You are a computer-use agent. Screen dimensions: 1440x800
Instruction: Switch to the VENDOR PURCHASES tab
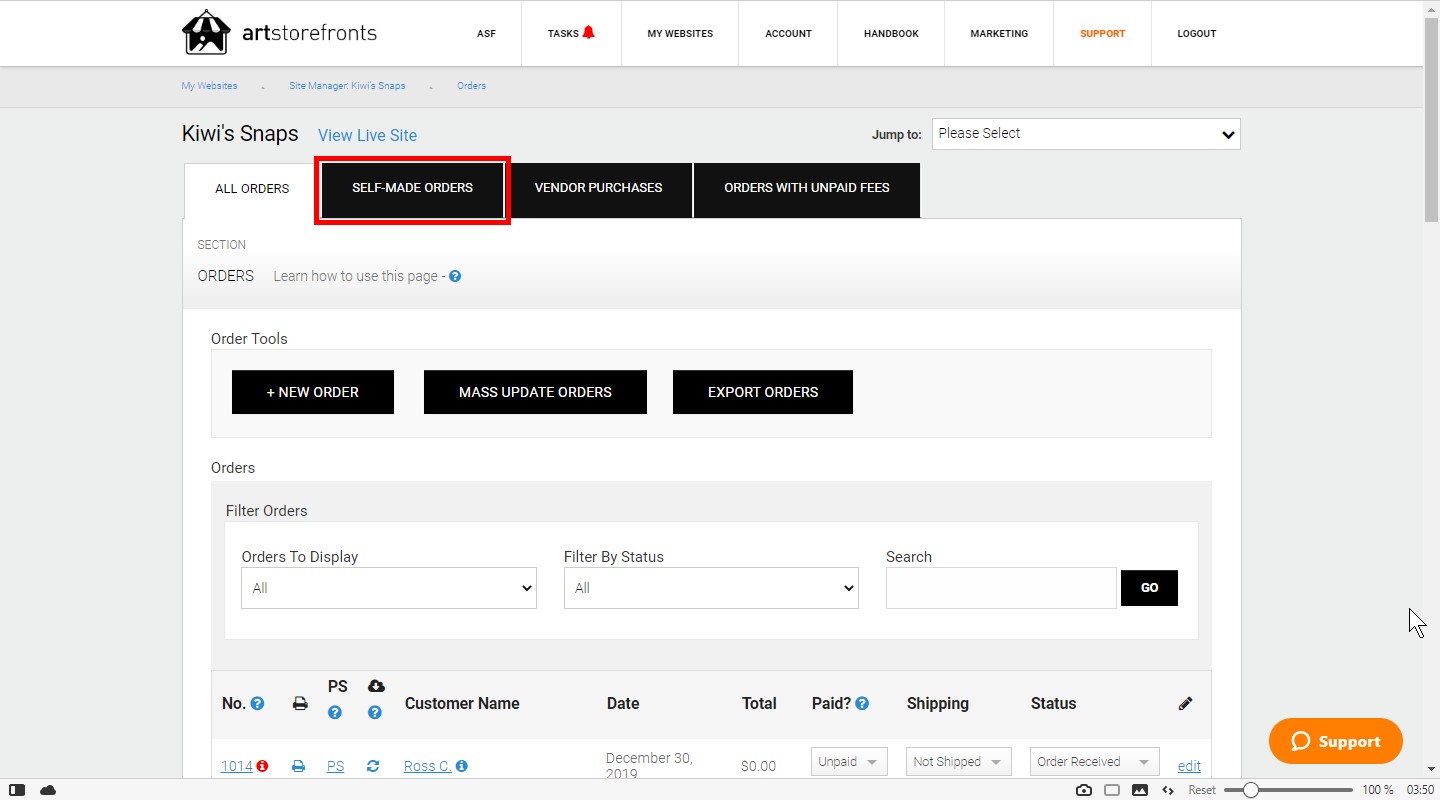point(599,188)
